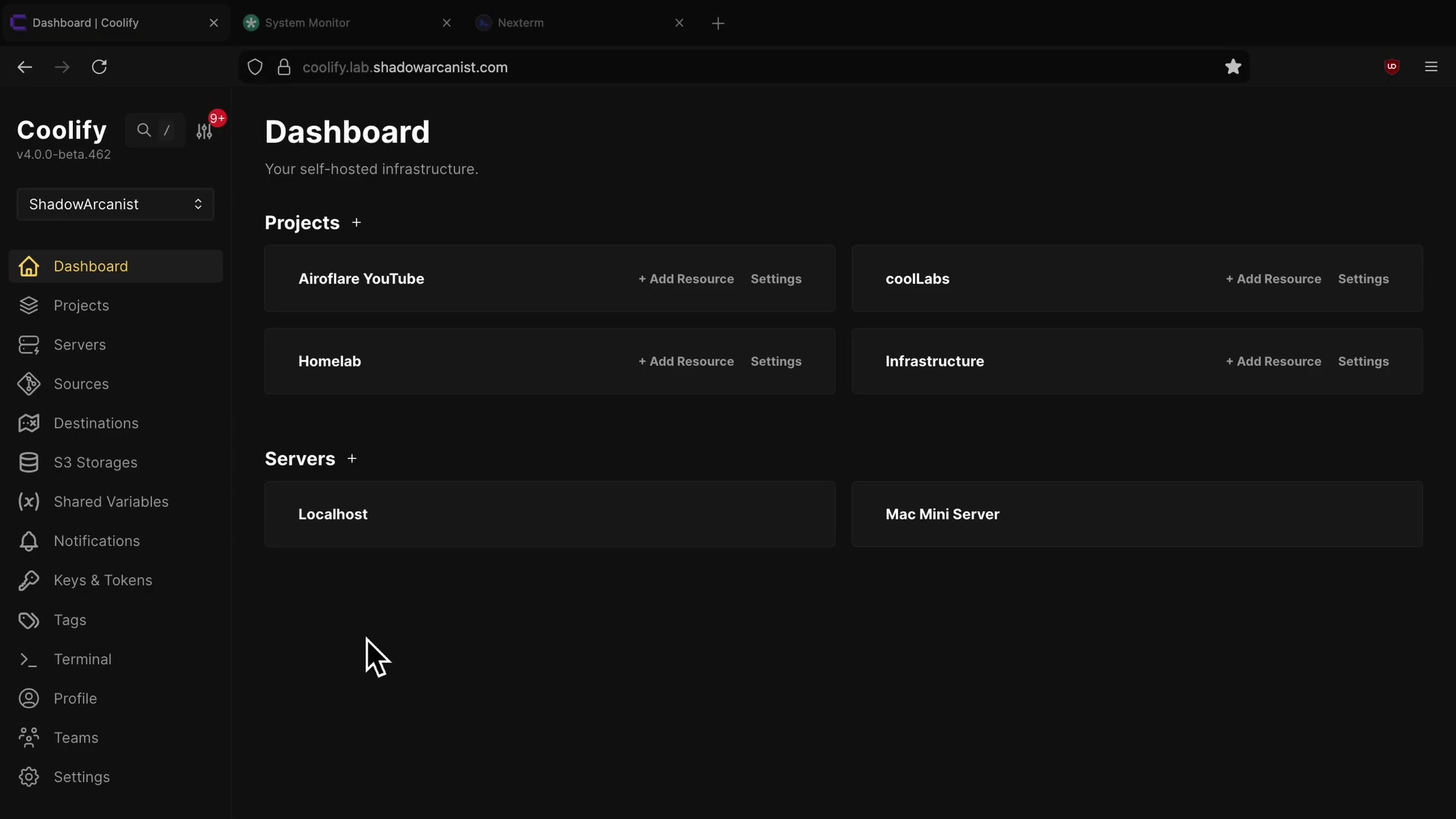Click the Notifications bell icon
The height and width of the screenshot is (819, 1456).
[29, 541]
